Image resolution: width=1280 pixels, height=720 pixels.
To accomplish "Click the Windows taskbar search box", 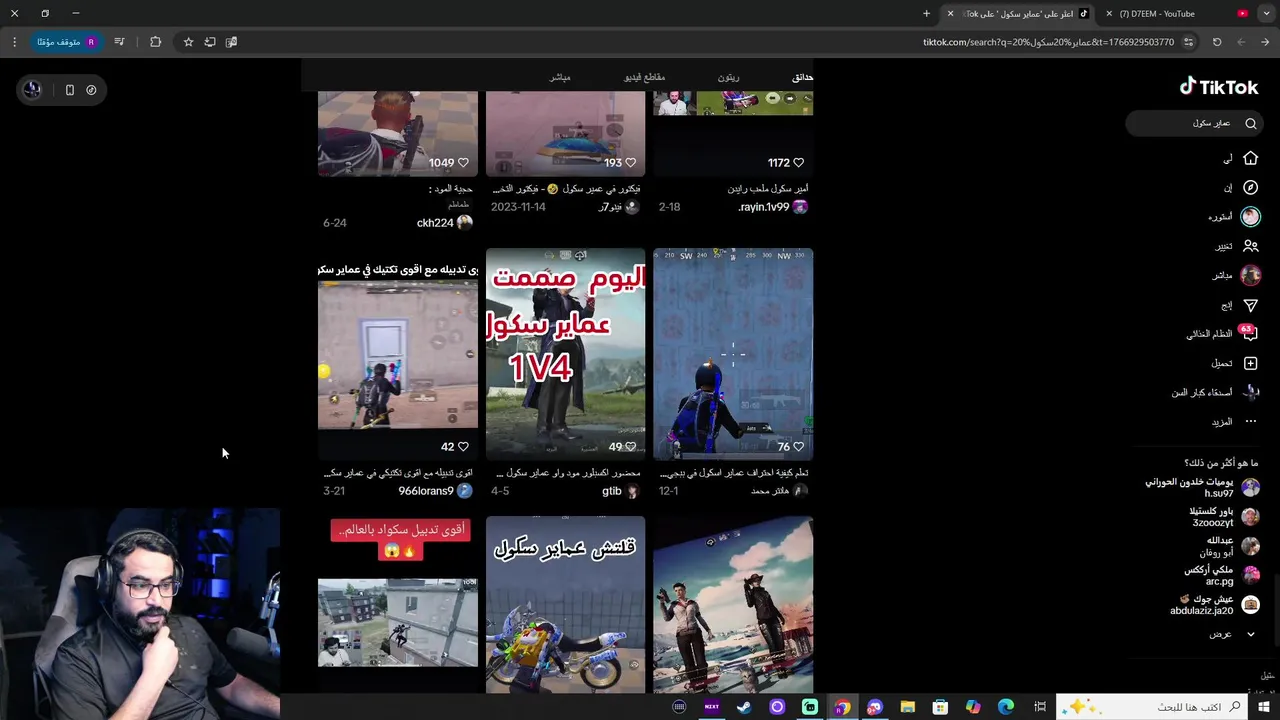I will coord(1152,707).
